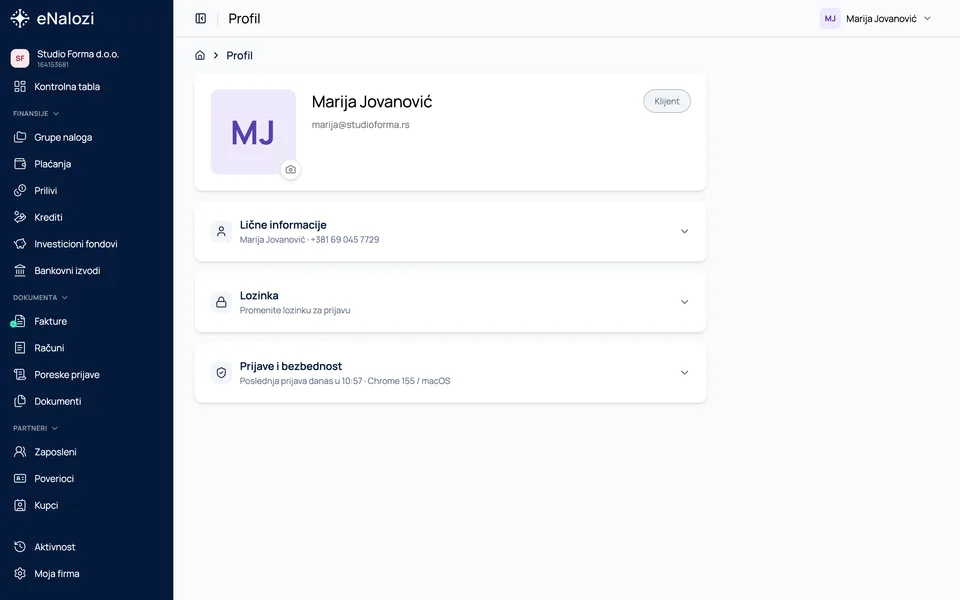This screenshot has height=600, width=960.
Task: Click the Poverioci card icon
Action: tap(20, 479)
